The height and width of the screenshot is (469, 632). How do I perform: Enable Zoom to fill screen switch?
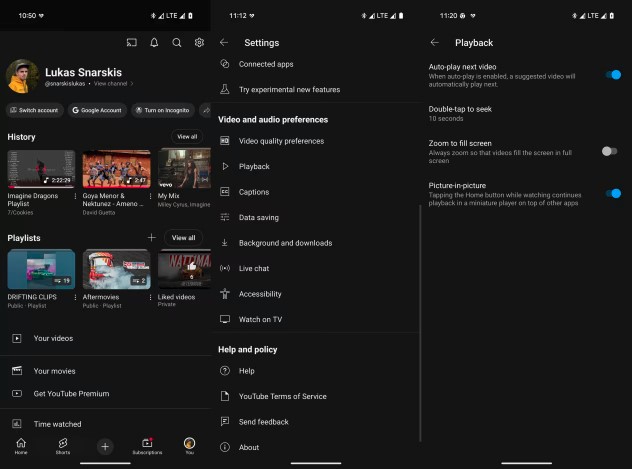(609, 151)
